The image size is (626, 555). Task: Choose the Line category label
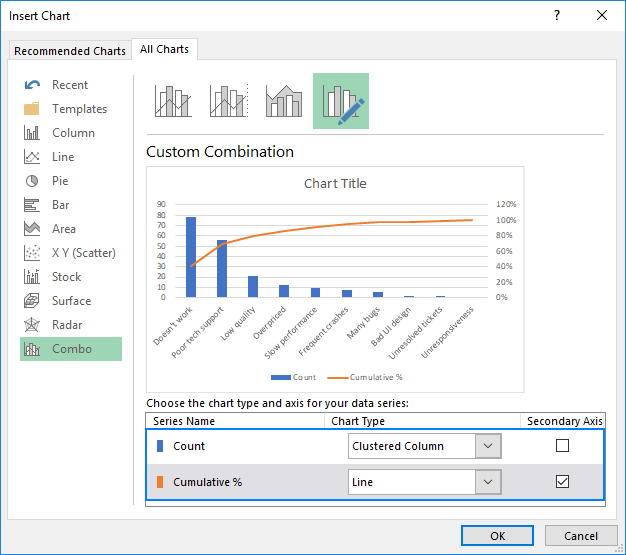(x=63, y=157)
